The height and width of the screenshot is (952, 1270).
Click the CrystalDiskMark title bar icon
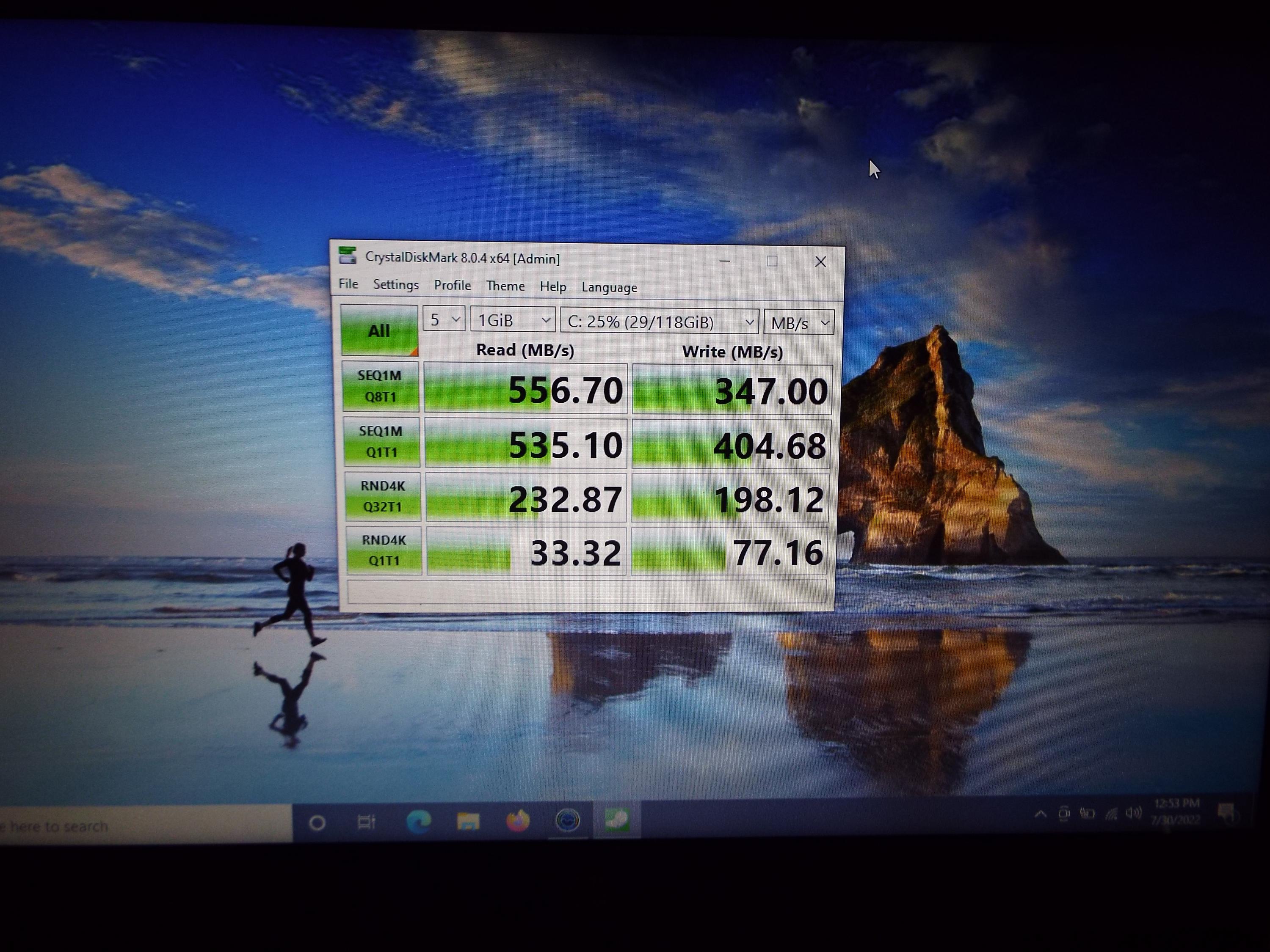(348, 256)
